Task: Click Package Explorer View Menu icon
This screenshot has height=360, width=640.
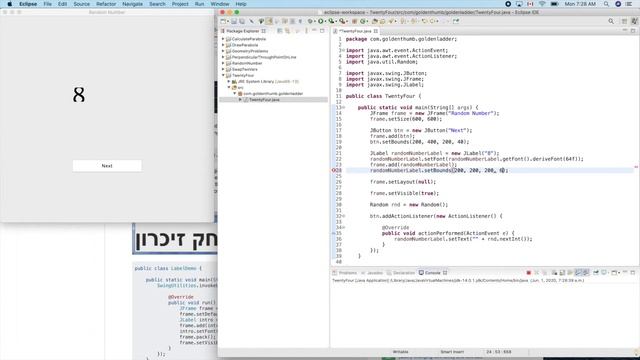Action: (x=307, y=31)
